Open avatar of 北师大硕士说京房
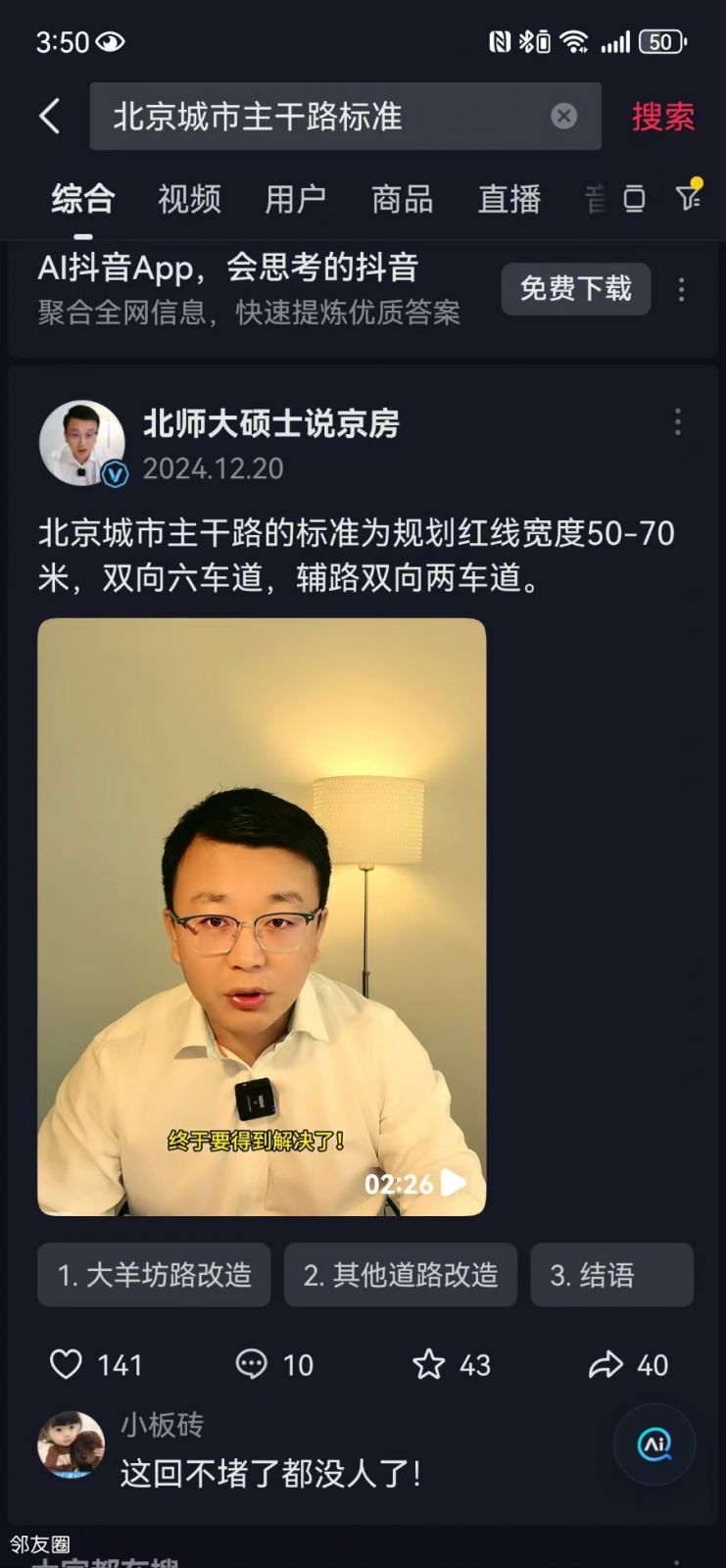Viewport: 726px width, 1568px height. coord(82,443)
